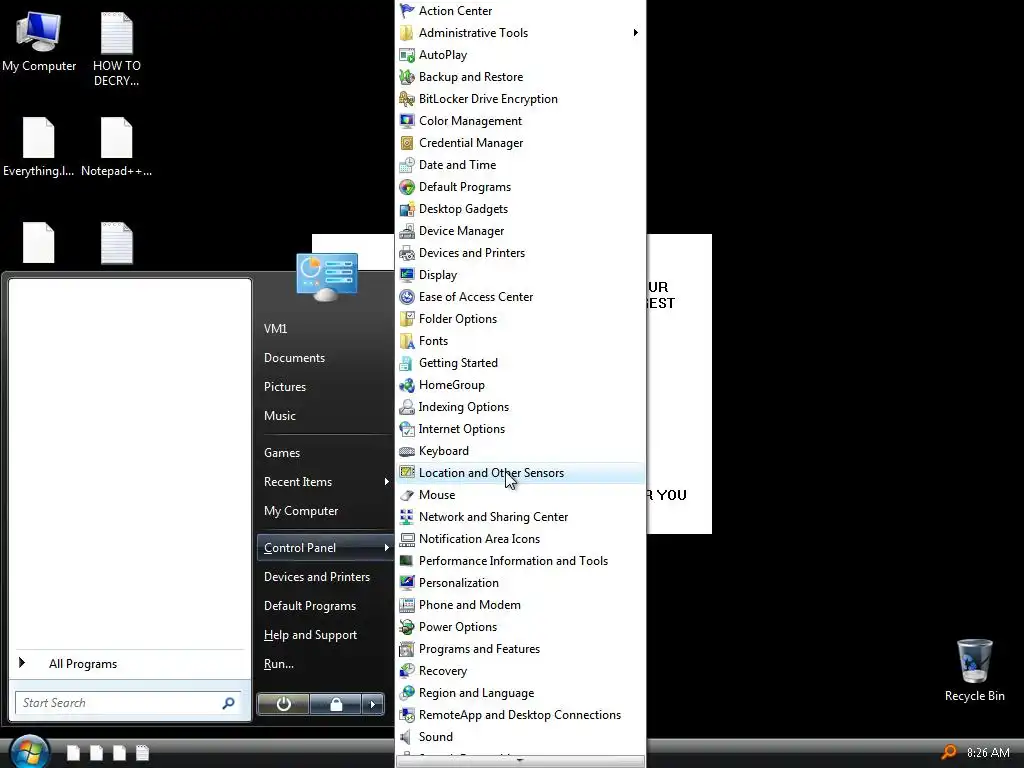Click Folder Options icon

407,319
